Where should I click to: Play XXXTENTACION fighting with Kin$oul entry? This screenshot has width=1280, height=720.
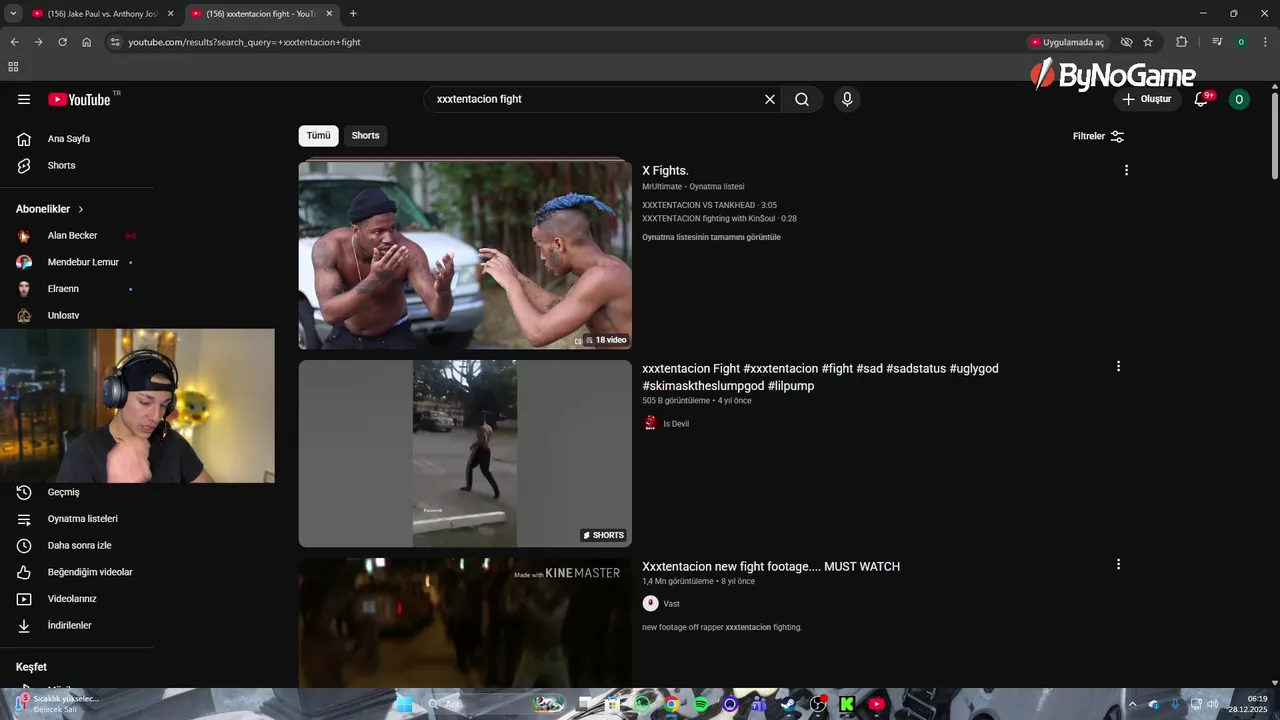coord(719,218)
